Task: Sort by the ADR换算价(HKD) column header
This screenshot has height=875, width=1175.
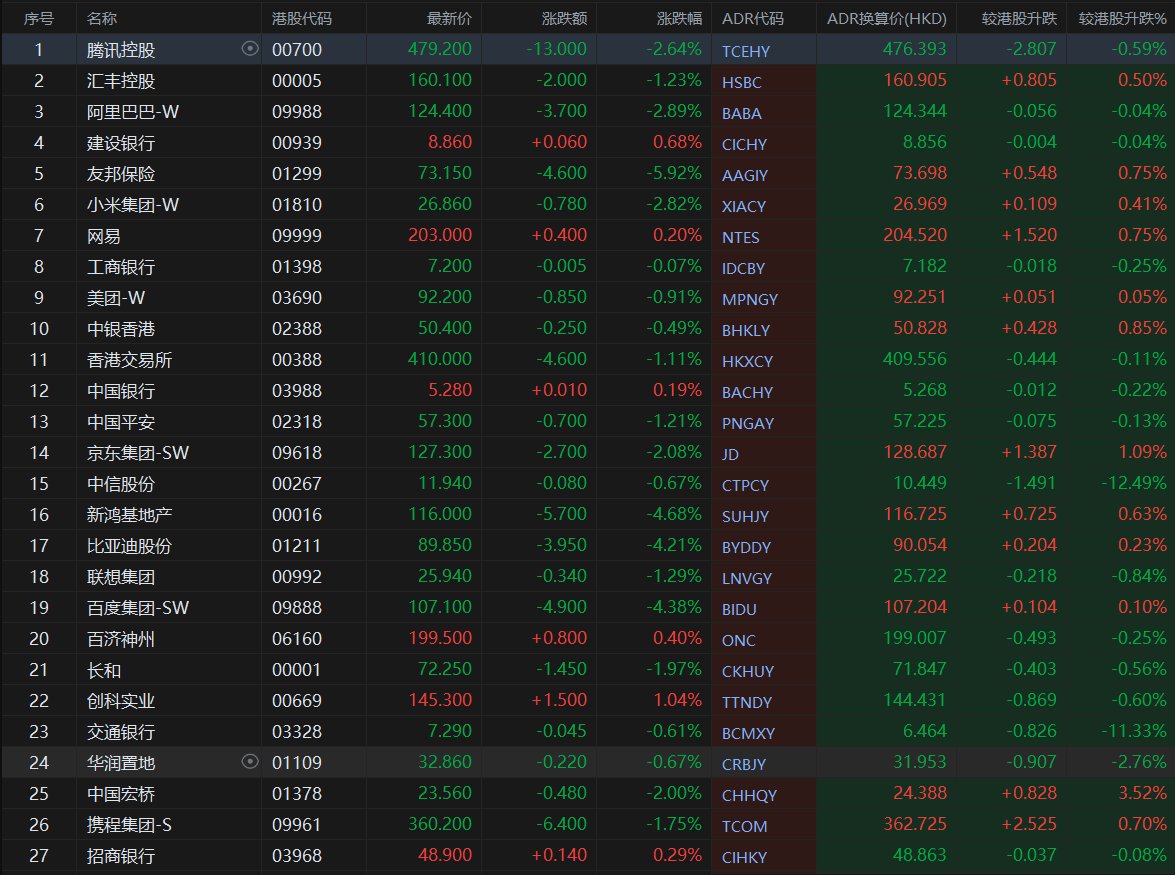Action: coord(886,19)
